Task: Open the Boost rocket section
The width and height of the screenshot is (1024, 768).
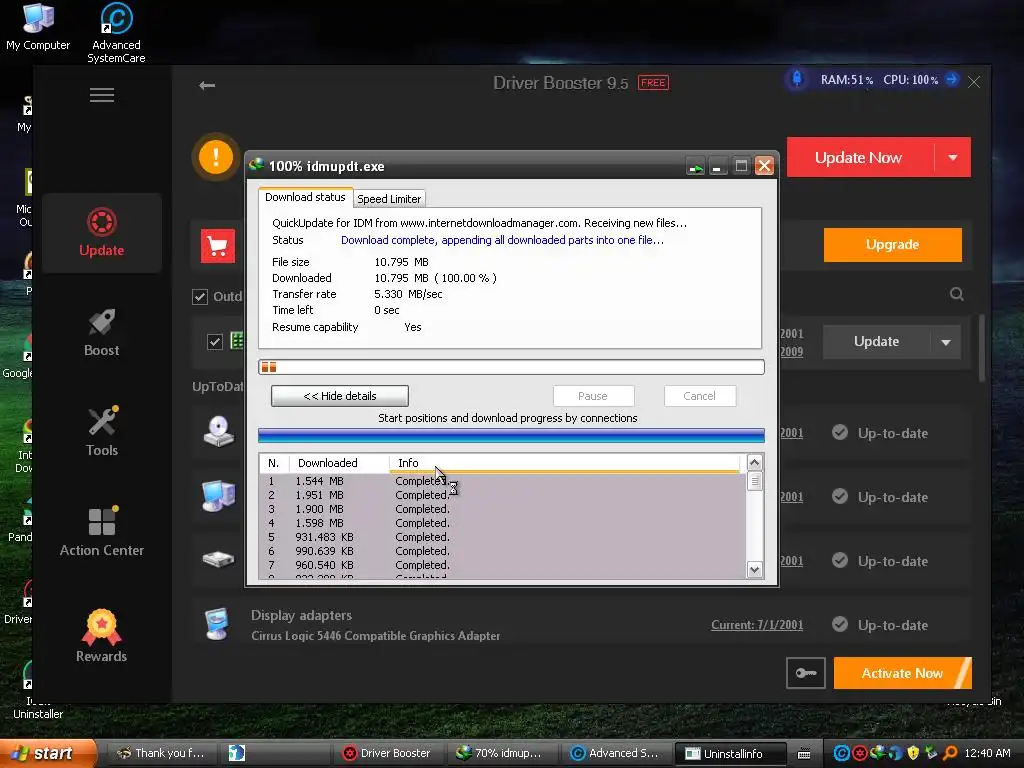Action: click(x=102, y=333)
